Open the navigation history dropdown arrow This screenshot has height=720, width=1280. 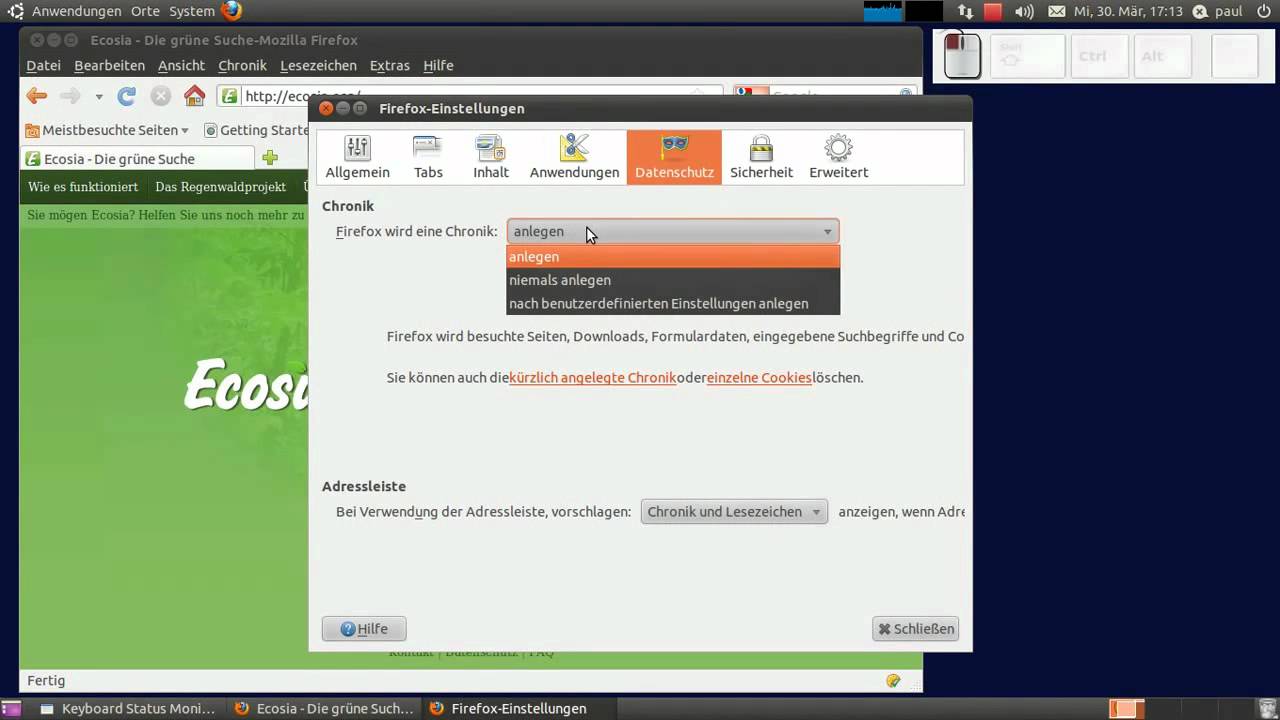click(x=99, y=97)
